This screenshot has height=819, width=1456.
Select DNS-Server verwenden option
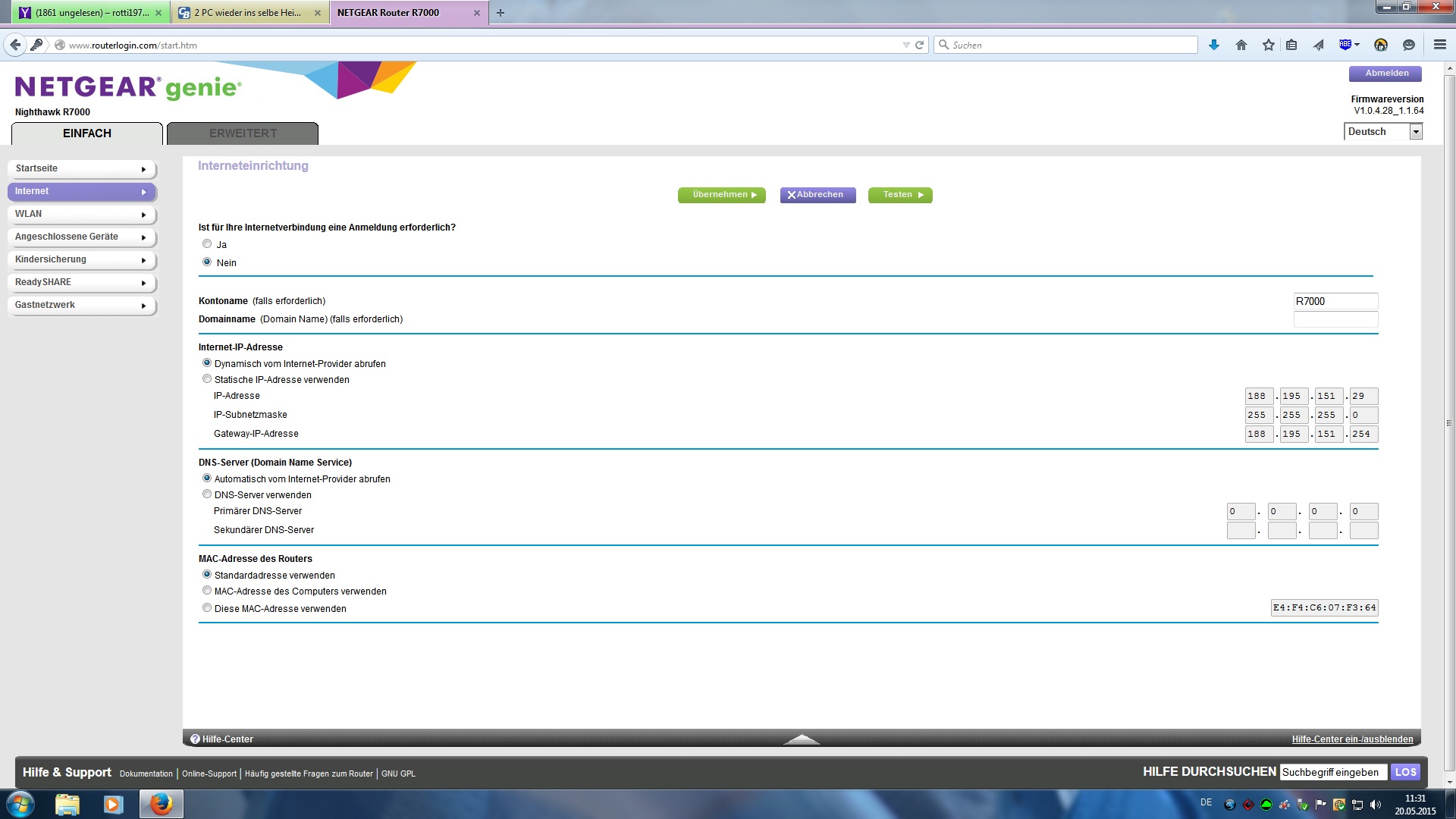[207, 494]
